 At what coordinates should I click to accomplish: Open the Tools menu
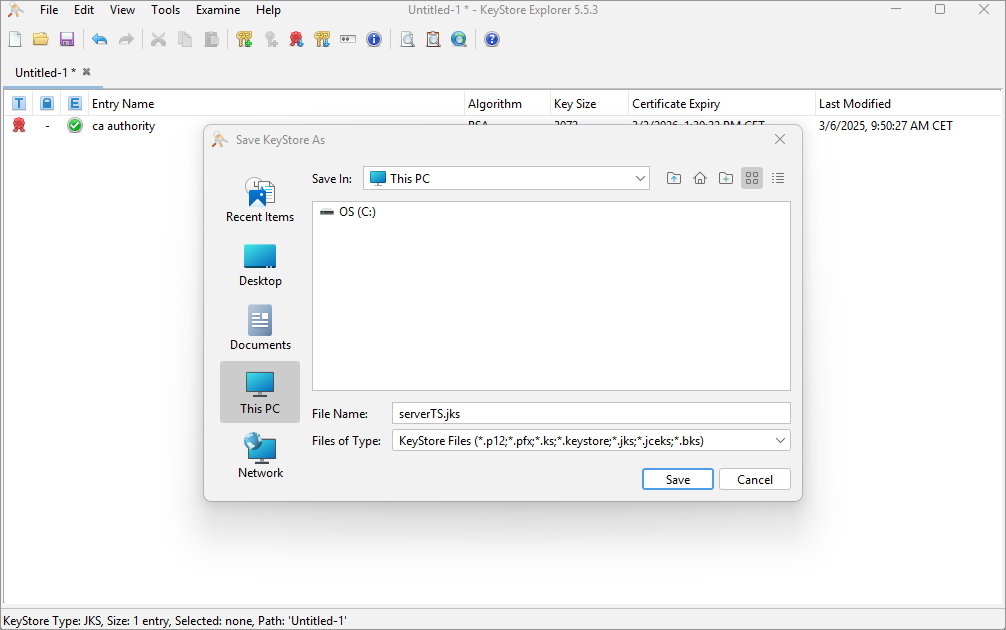pos(166,10)
